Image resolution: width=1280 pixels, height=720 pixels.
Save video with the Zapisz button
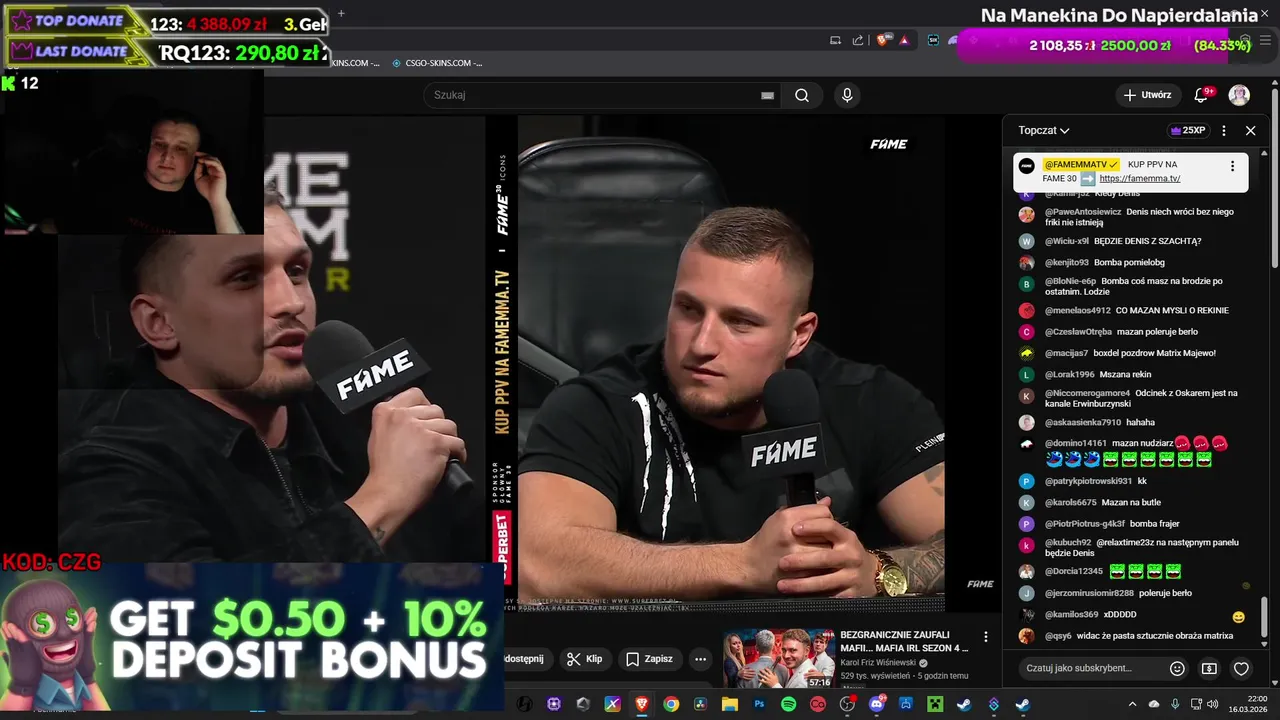[x=649, y=659]
